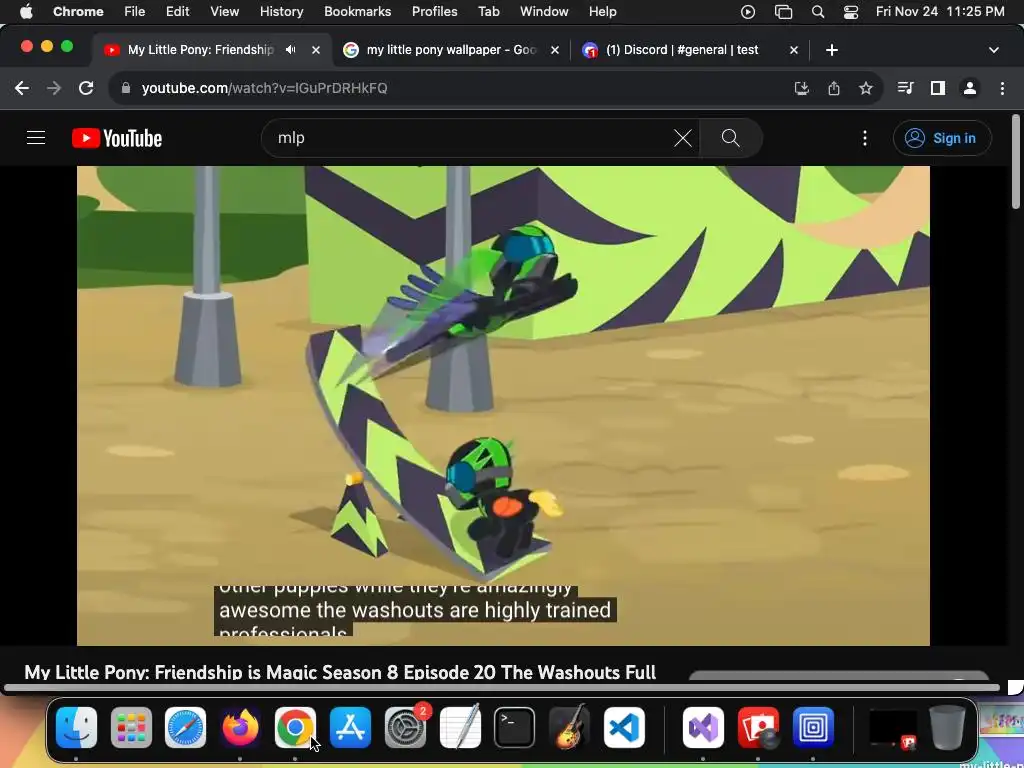
Task: Open Chrome from the Dock
Action: pos(295,727)
